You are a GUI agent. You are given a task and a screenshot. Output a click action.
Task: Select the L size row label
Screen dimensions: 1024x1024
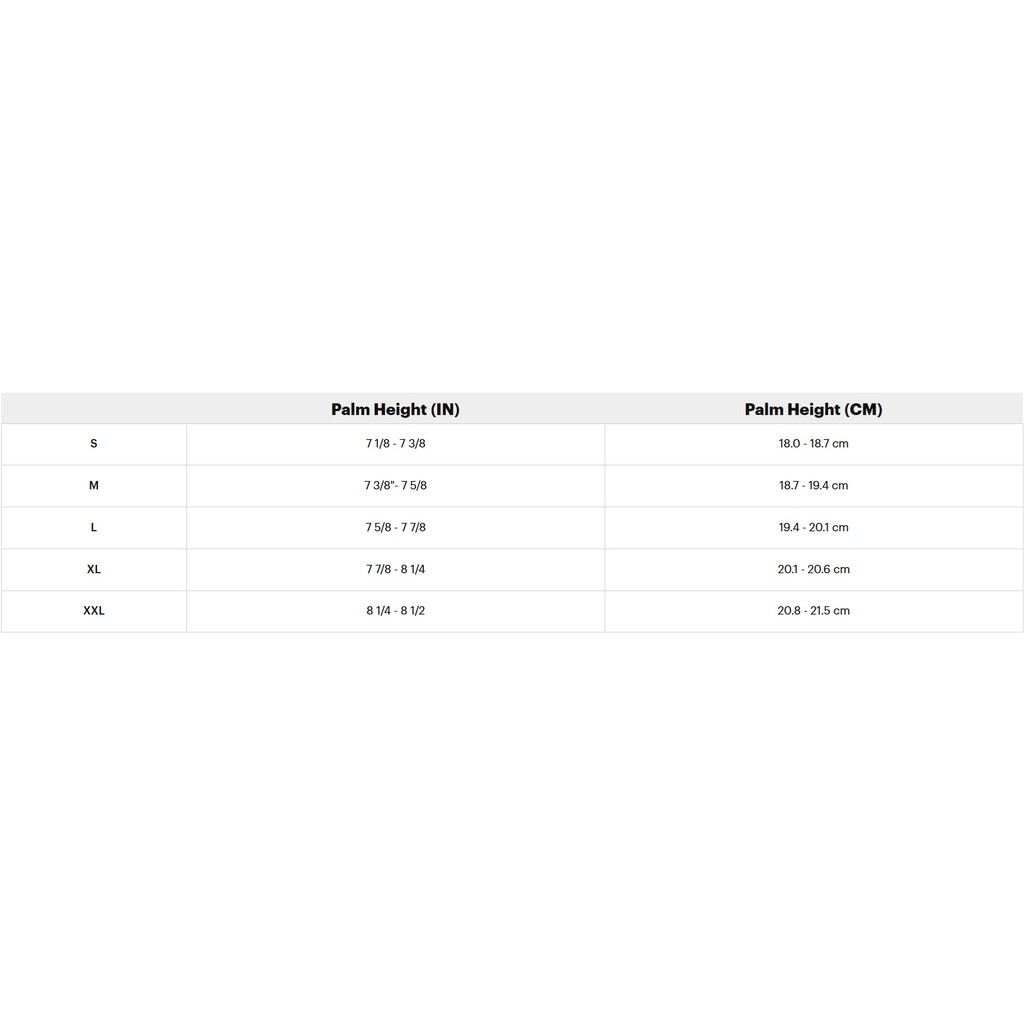point(94,528)
